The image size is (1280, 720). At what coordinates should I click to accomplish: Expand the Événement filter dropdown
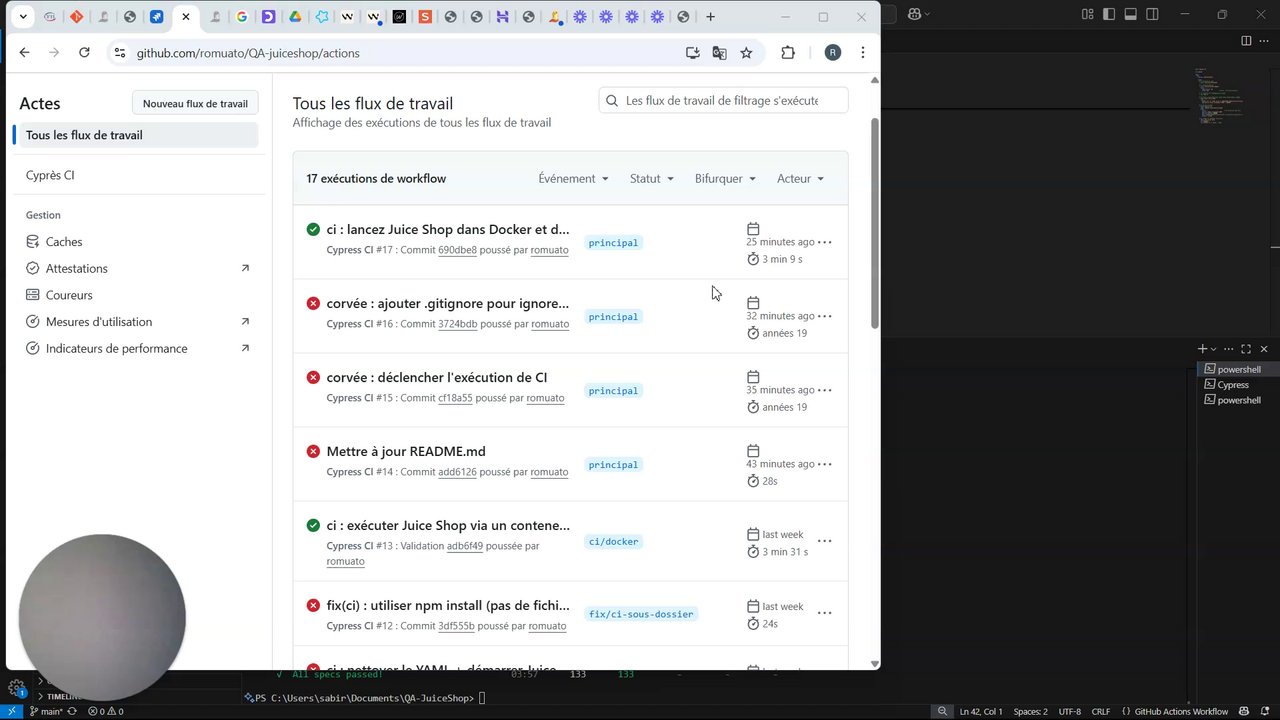[573, 178]
